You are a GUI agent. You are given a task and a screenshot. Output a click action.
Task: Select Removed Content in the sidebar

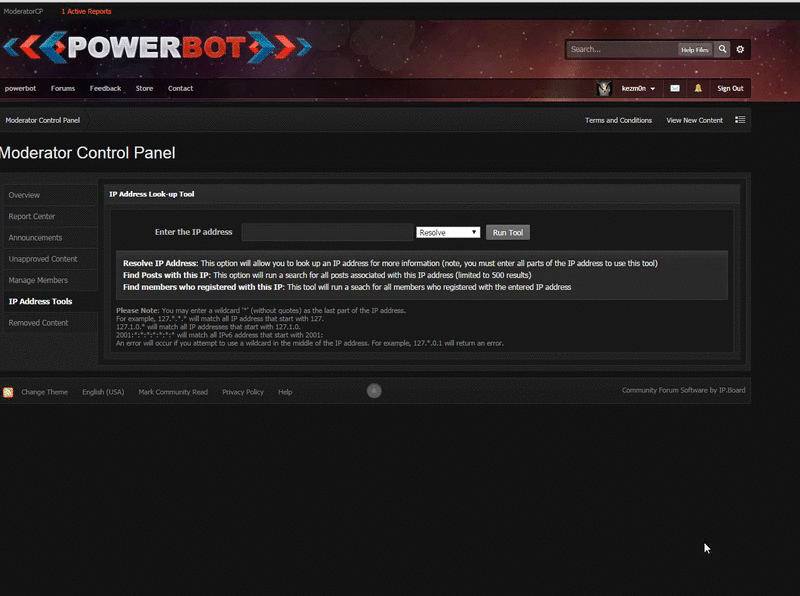tap(50, 323)
